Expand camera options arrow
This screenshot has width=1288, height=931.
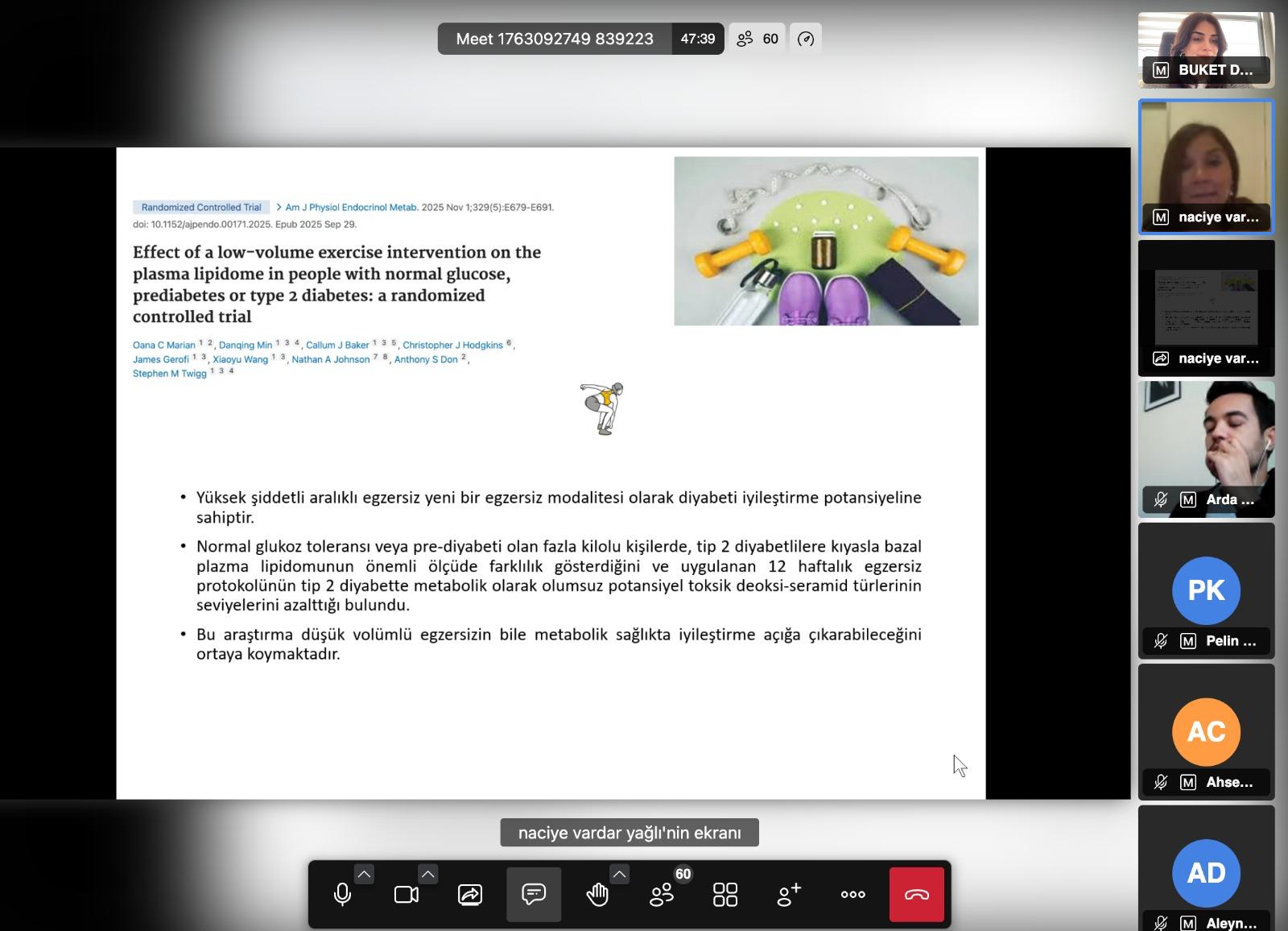click(x=428, y=874)
